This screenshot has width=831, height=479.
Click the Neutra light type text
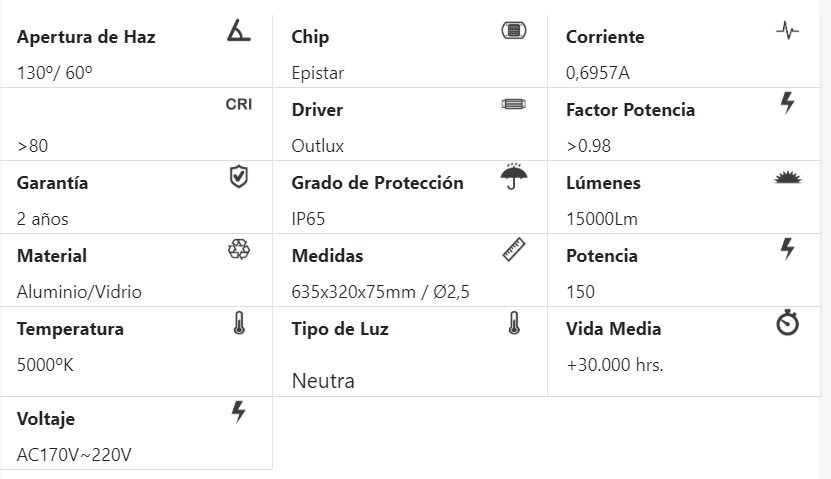pyautogui.click(x=323, y=381)
